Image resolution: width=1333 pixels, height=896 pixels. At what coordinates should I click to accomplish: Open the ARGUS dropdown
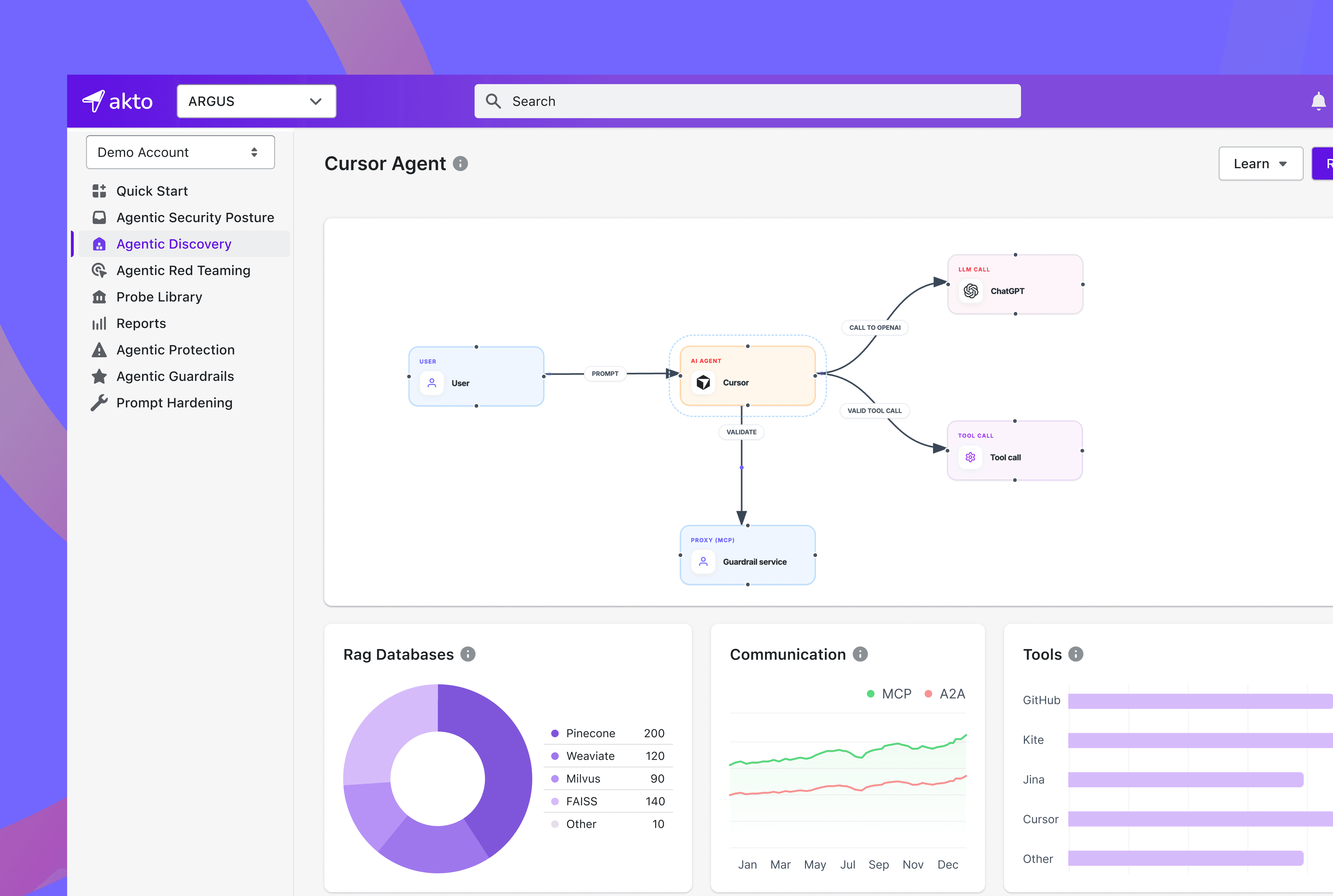click(x=256, y=102)
